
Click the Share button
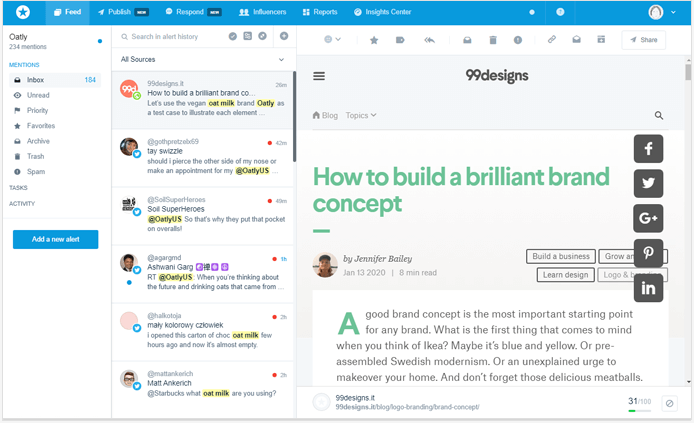pos(644,40)
